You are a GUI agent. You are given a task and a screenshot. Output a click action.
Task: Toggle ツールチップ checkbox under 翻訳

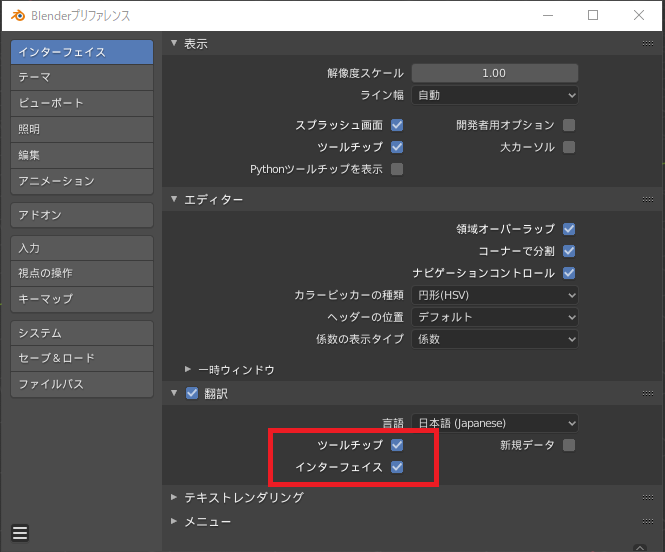pos(397,445)
